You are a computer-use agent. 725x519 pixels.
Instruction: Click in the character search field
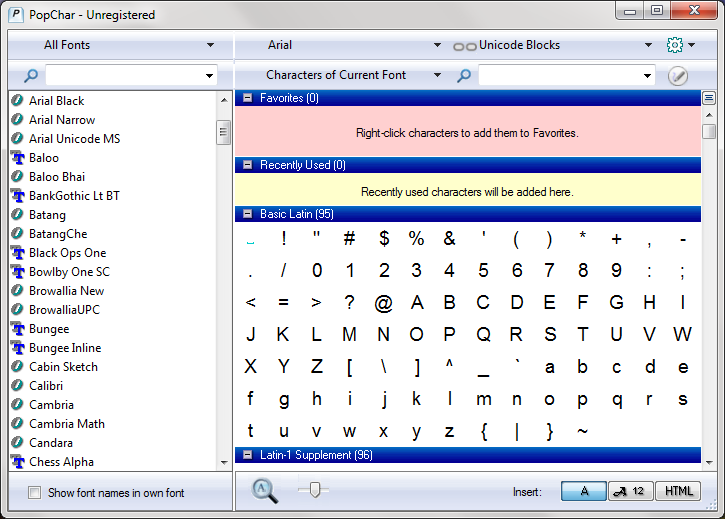pyautogui.click(x=560, y=75)
